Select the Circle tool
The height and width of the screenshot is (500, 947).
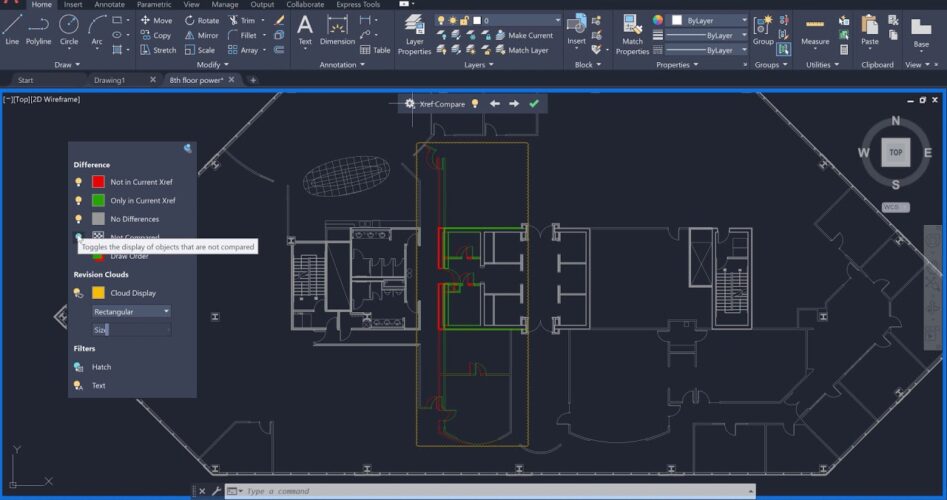point(69,30)
